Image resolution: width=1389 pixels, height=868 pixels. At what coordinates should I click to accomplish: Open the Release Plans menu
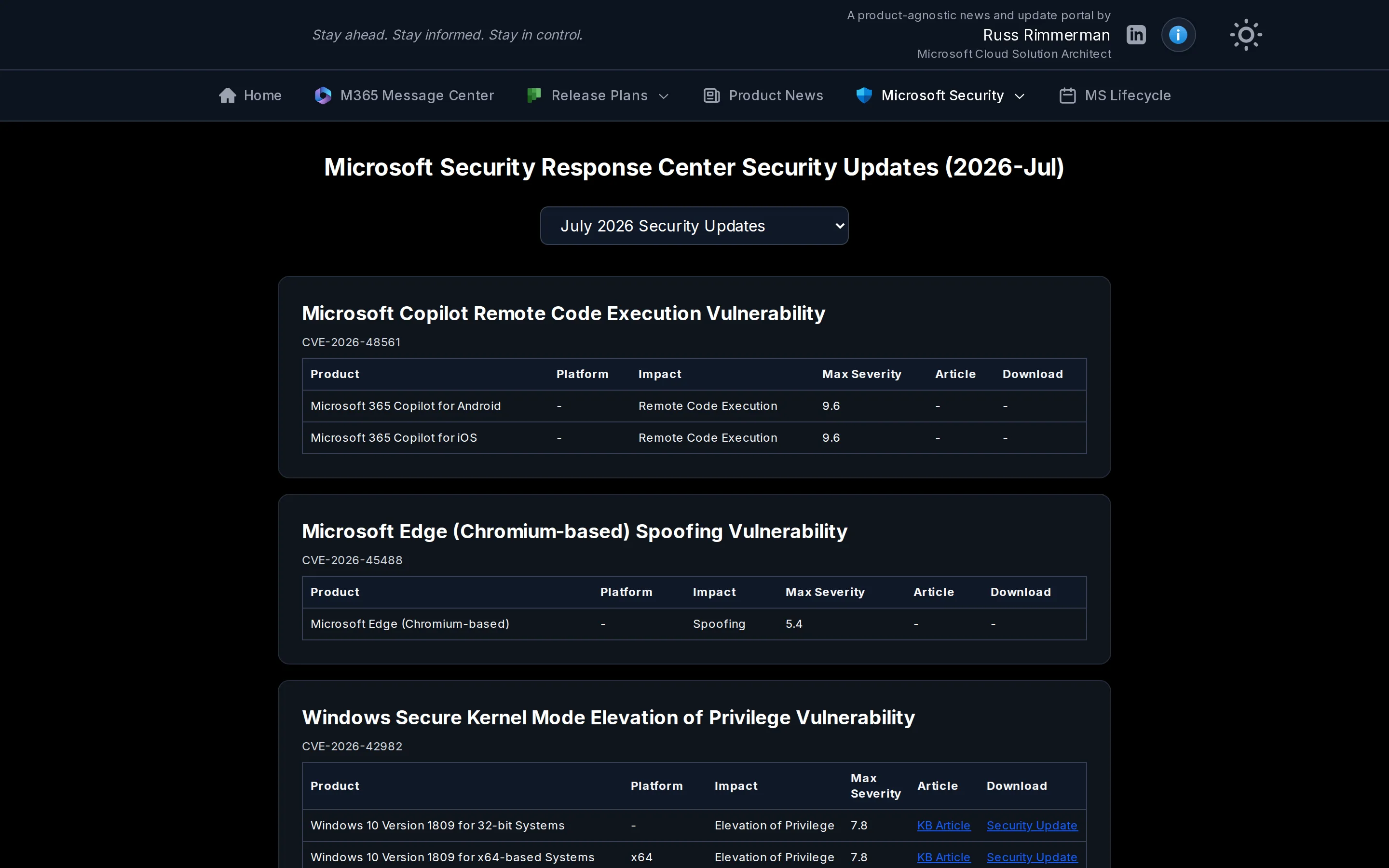[x=598, y=95]
